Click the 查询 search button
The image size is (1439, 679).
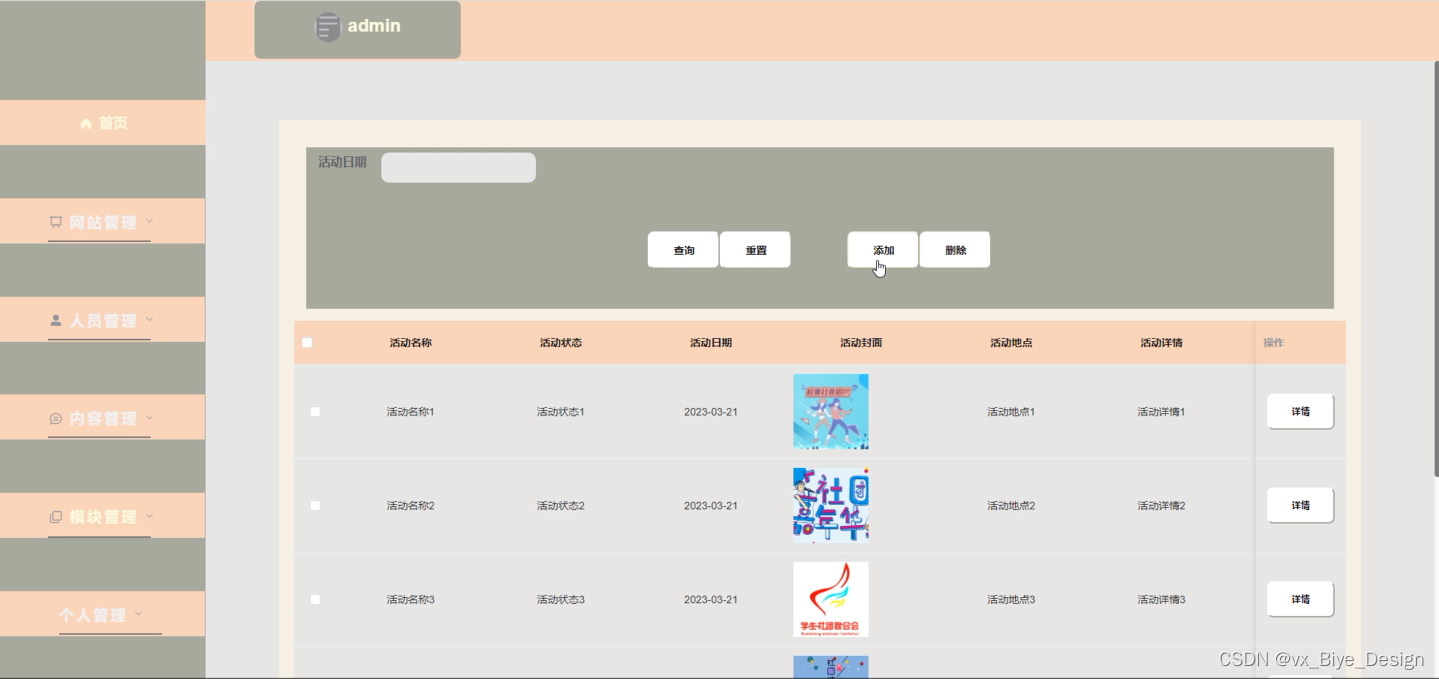click(x=683, y=250)
